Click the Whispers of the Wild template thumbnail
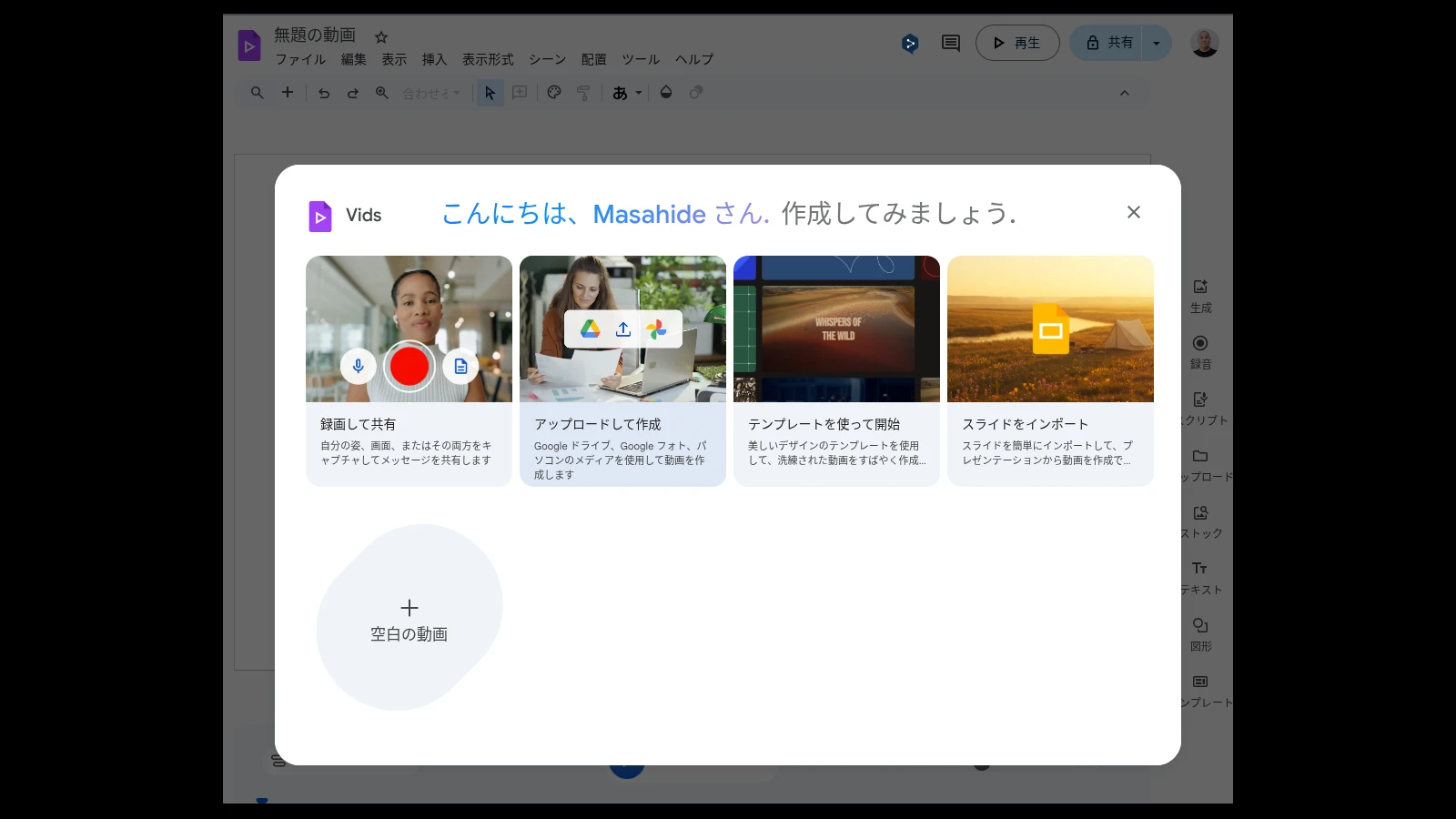1456x819 pixels. click(838, 329)
